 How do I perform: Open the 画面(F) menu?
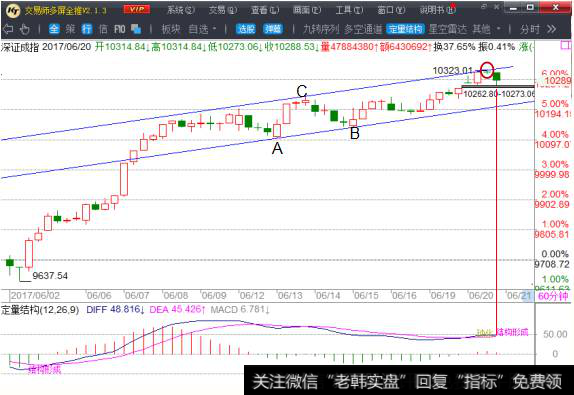(x=307, y=10)
